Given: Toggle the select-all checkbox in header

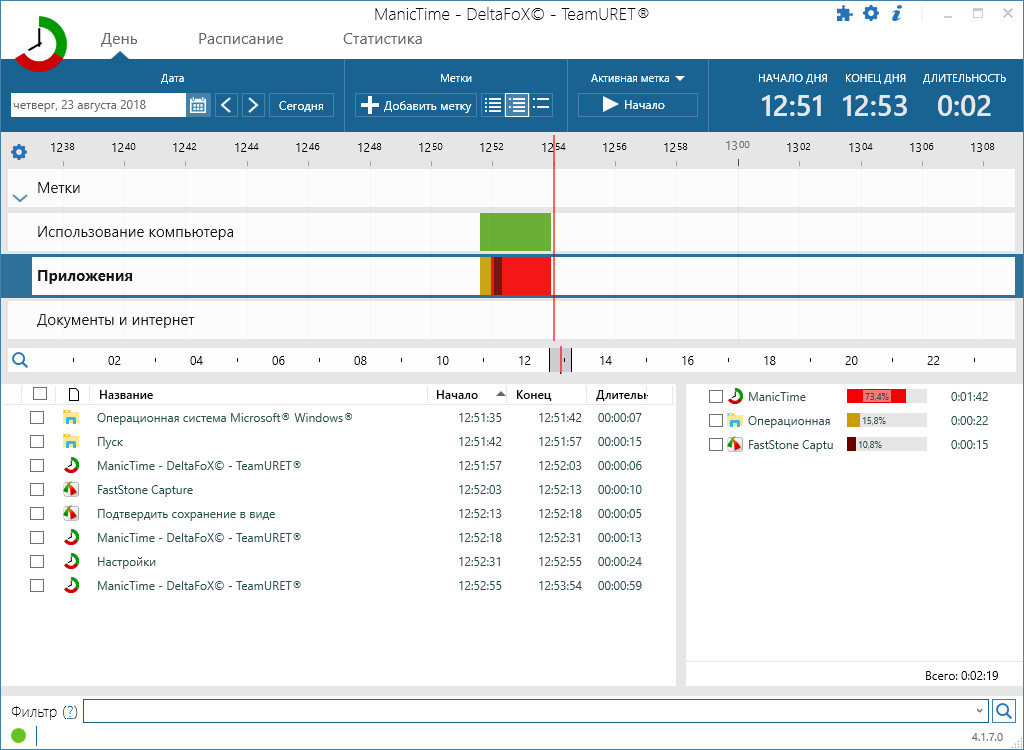Looking at the screenshot, I should 40,394.
